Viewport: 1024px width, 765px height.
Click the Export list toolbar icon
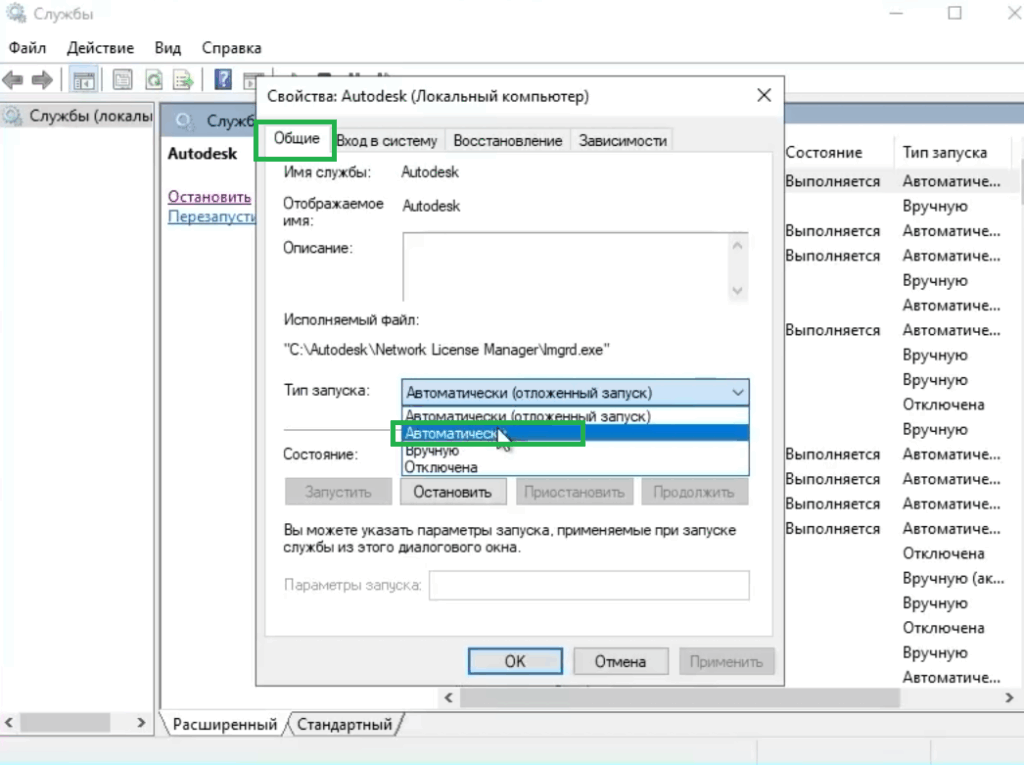point(183,80)
